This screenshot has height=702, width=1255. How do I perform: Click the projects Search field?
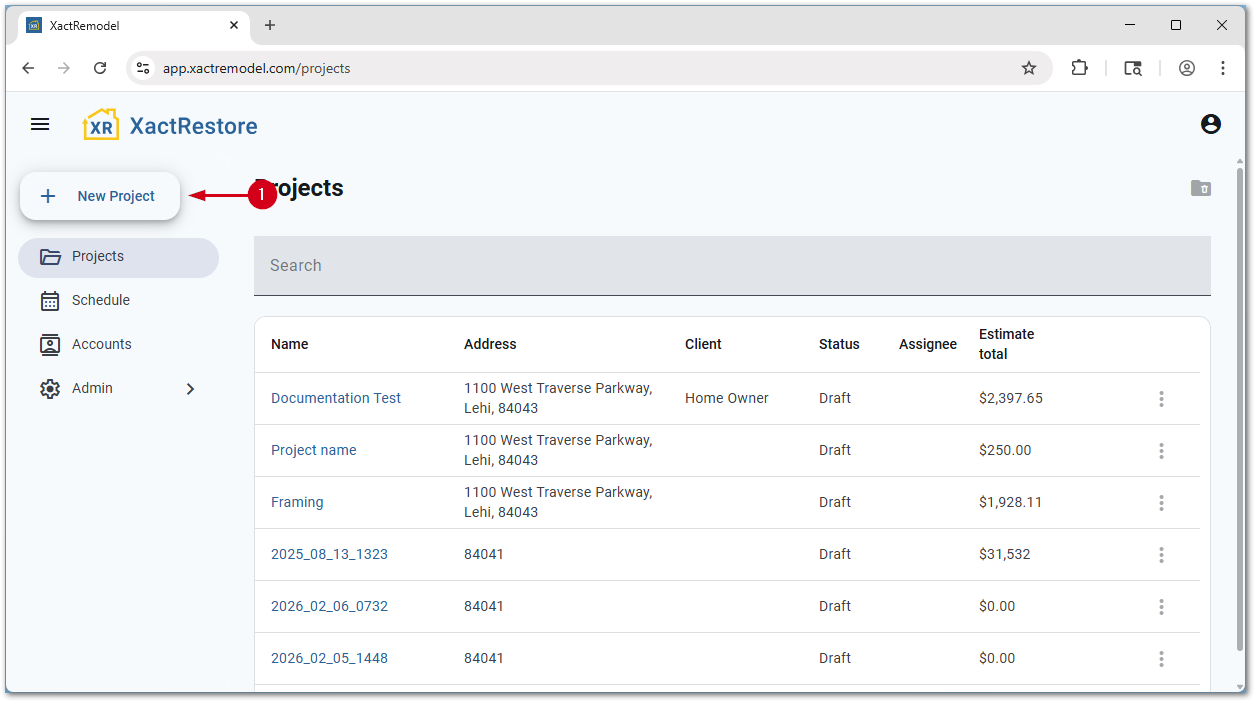[x=730, y=266]
